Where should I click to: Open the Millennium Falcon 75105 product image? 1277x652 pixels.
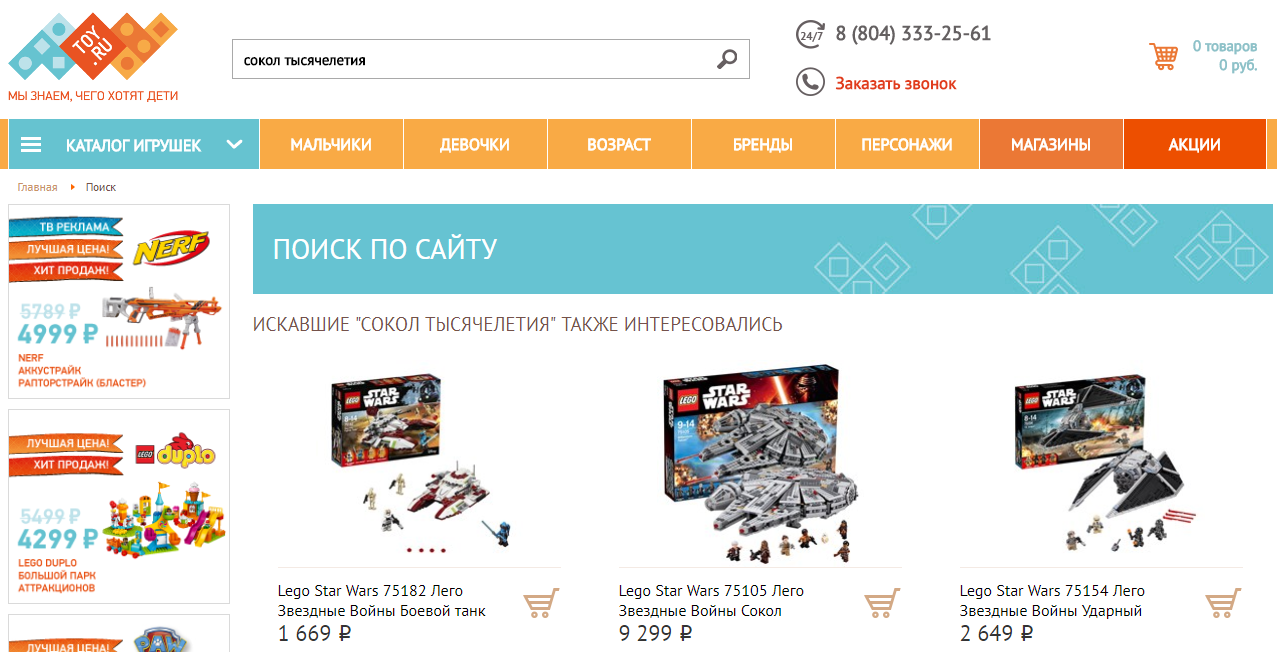[x=760, y=465]
